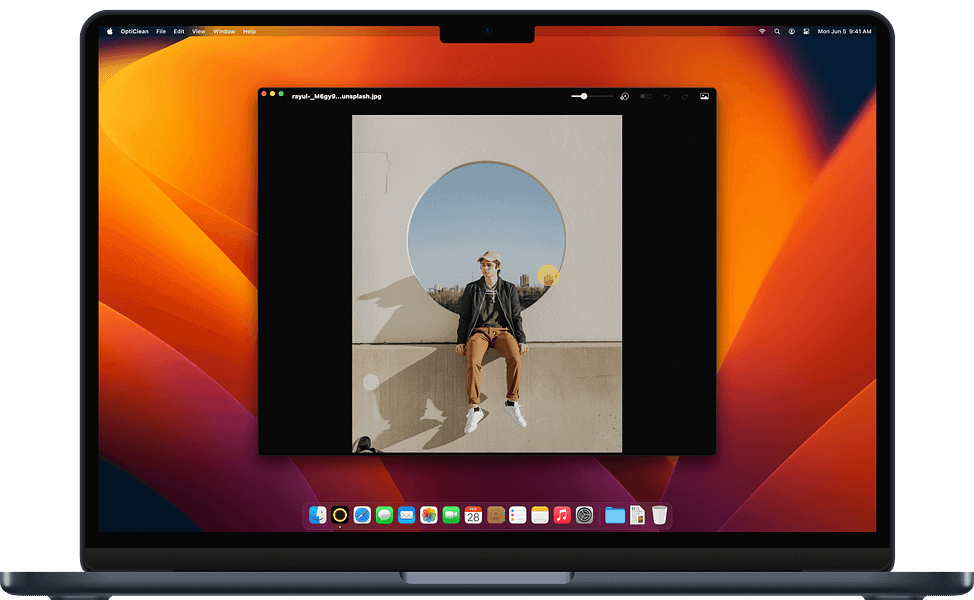Click the brush size slider in OptiClean toolbar

593,96
